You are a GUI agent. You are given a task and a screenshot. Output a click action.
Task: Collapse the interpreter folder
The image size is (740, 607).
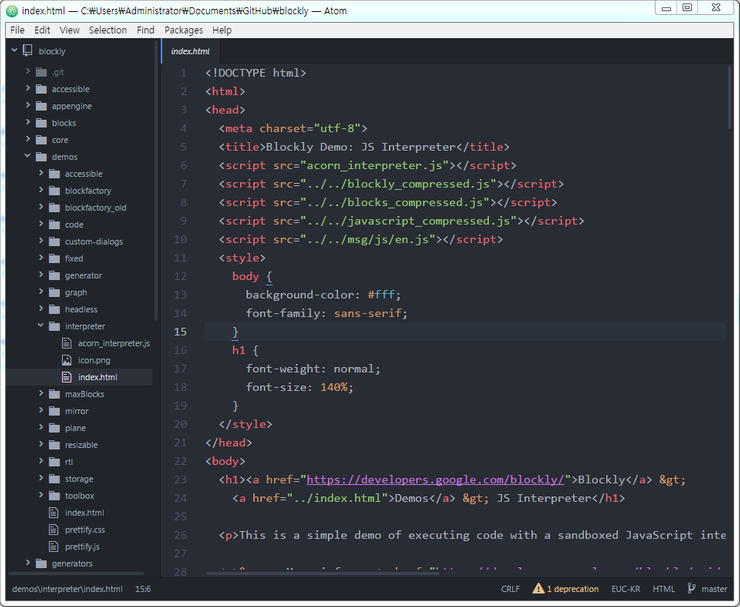tap(42, 326)
